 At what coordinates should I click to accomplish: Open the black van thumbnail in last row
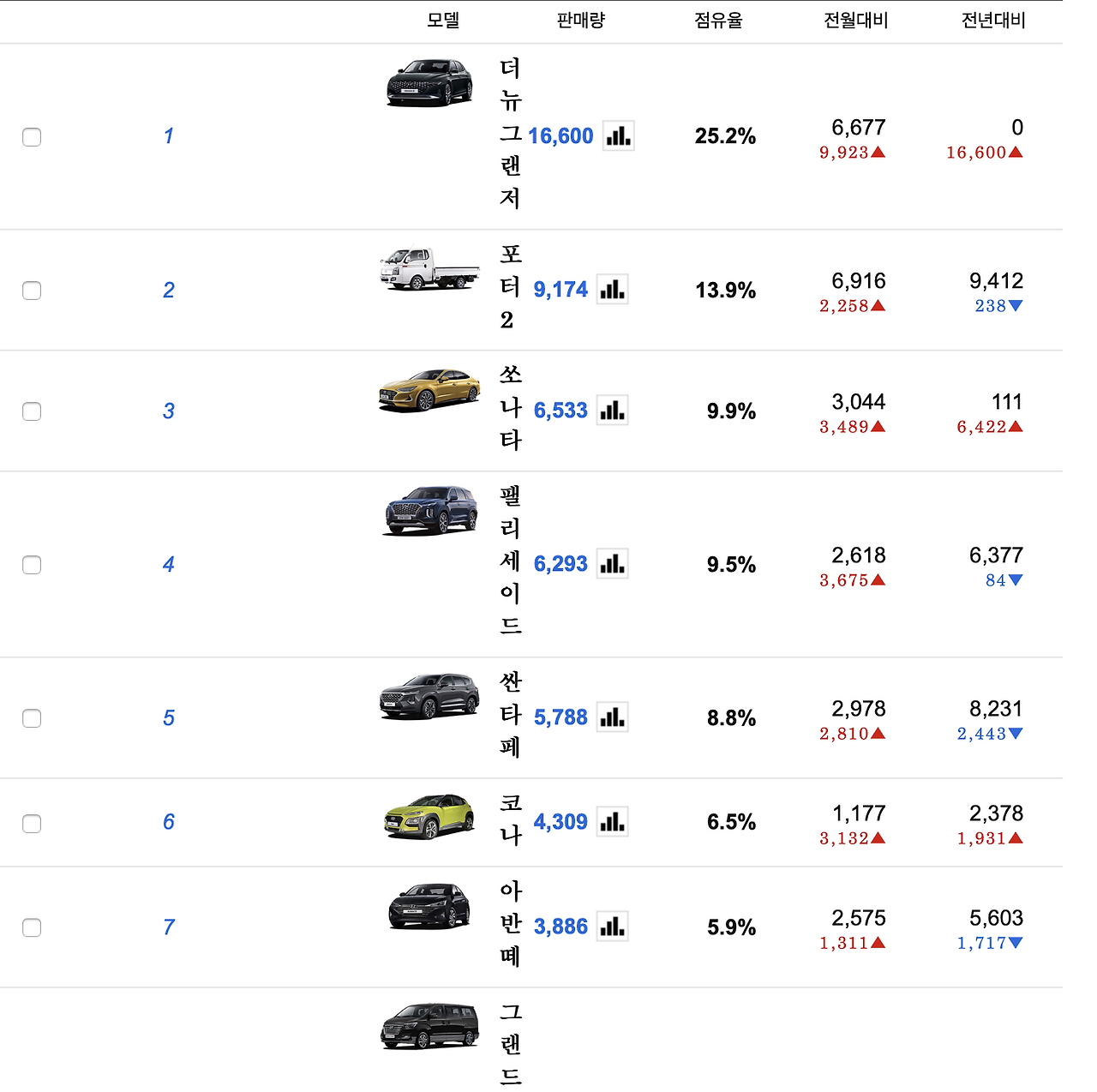pyautogui.click(x=429, y=1026)
